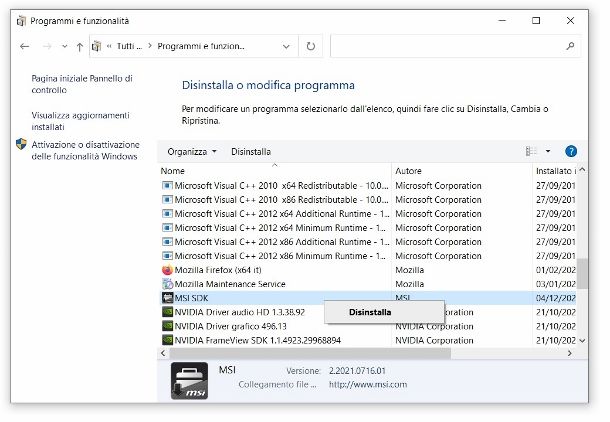610x422 pixels.
Task: Click the MSI SDK row icon
Action: tap(167, 298)
